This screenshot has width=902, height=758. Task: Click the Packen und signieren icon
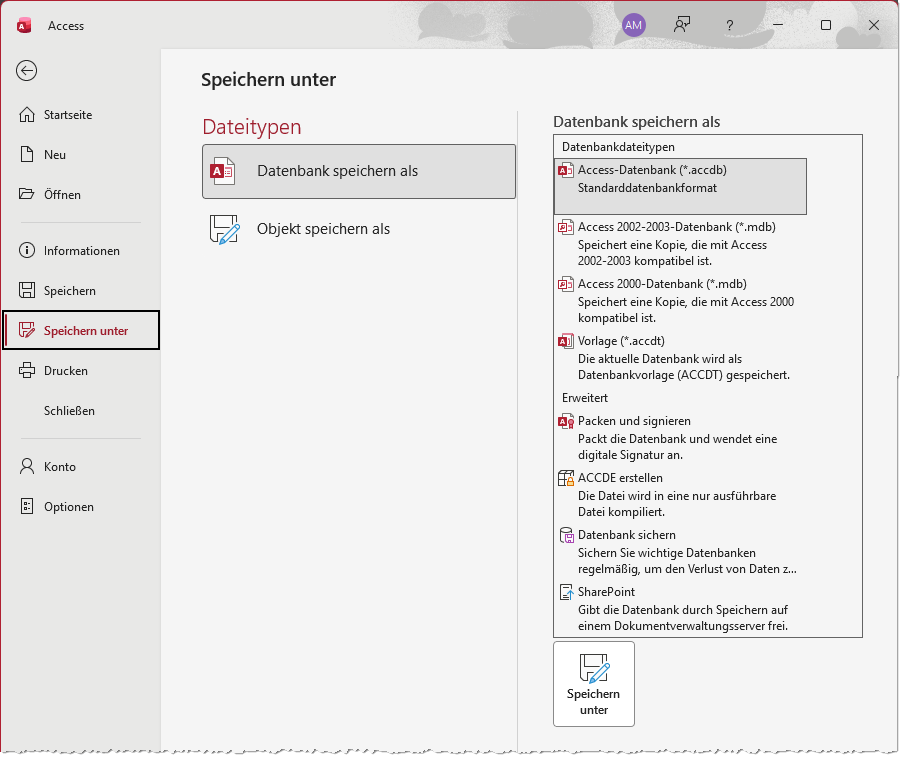565,421
